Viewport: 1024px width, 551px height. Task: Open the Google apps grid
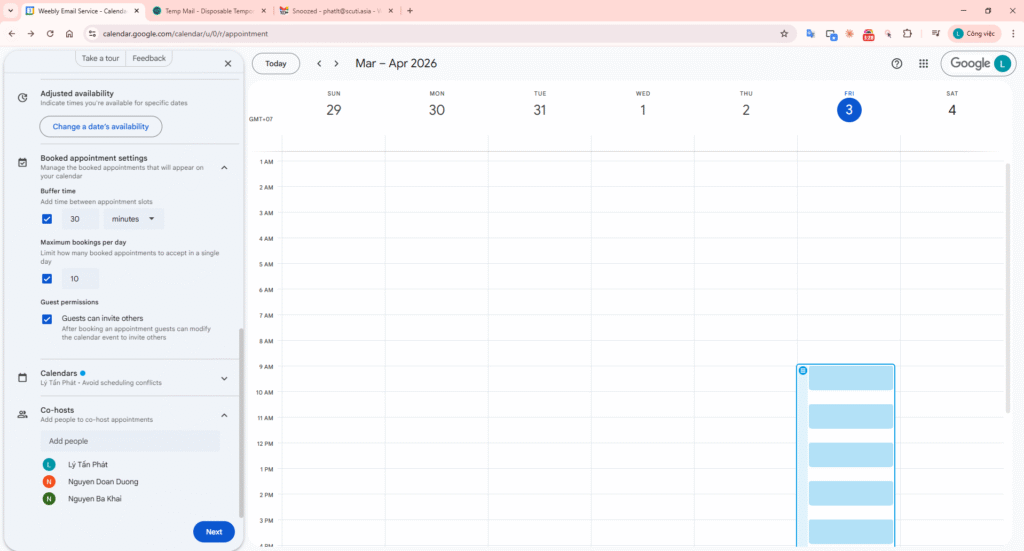(923, 63)
